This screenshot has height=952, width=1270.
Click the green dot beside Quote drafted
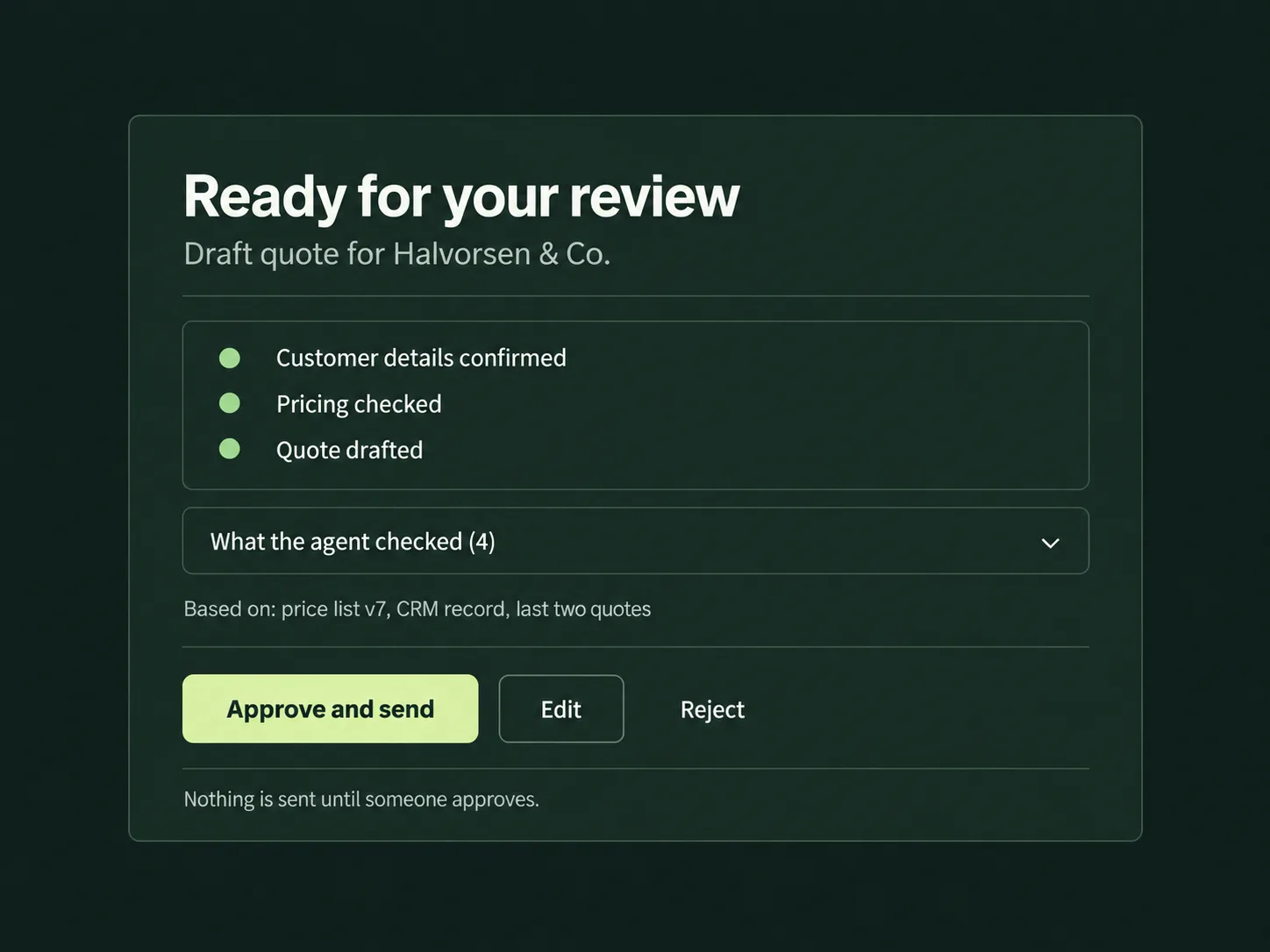(230, 449)
